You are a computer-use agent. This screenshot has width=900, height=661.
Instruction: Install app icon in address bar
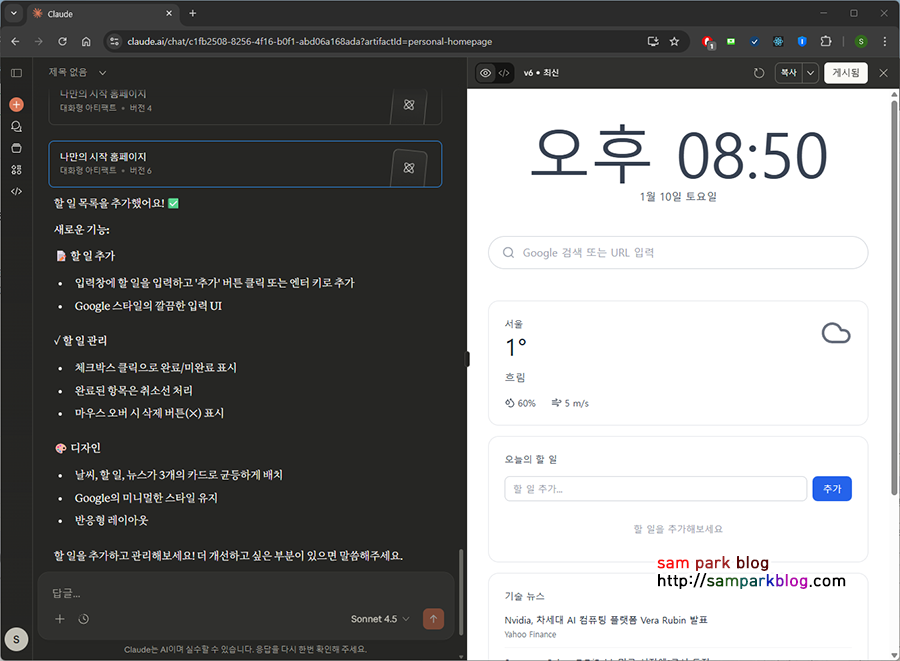(653, 41)
